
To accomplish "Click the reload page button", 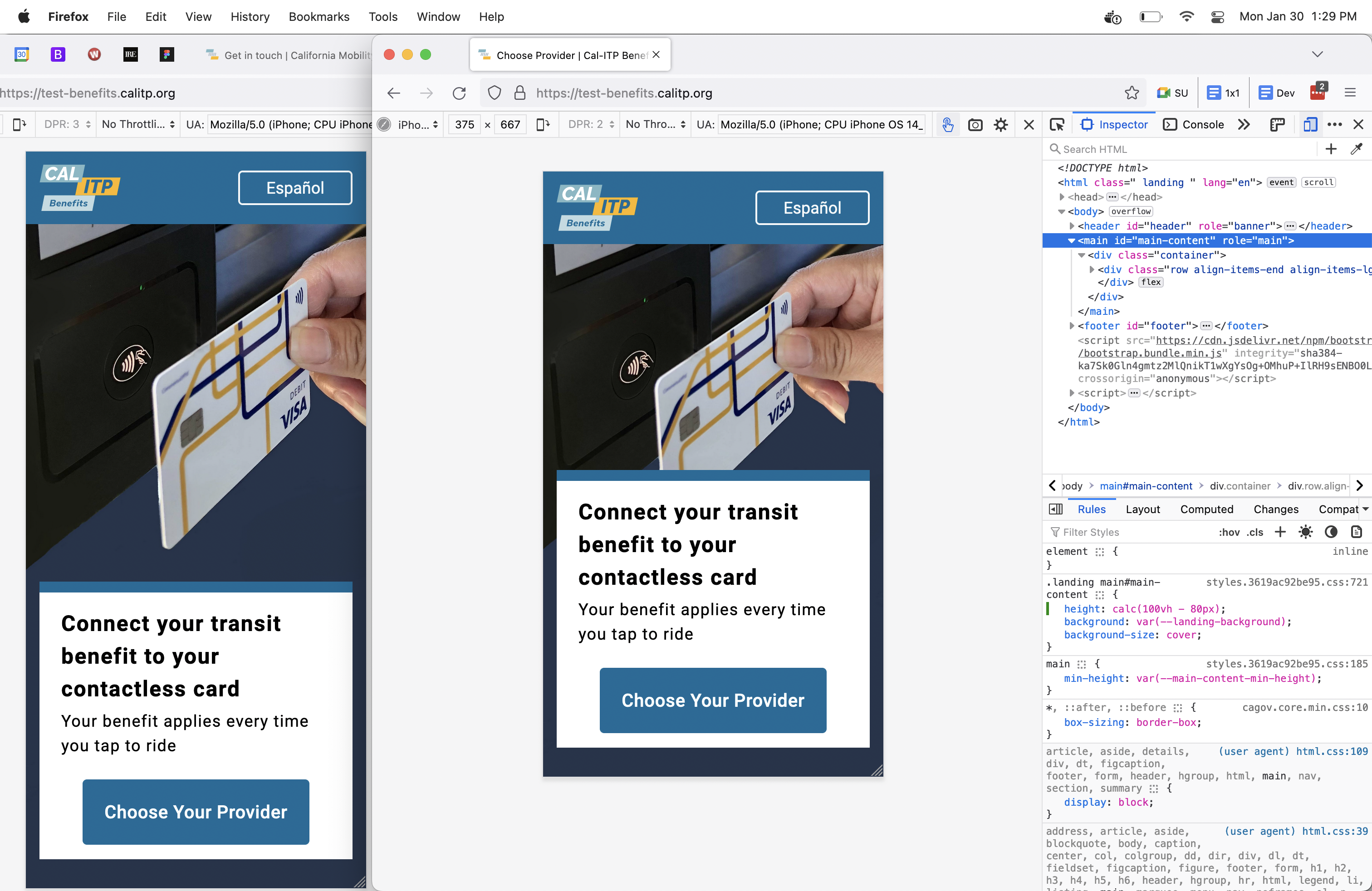I will click(459, 93).
